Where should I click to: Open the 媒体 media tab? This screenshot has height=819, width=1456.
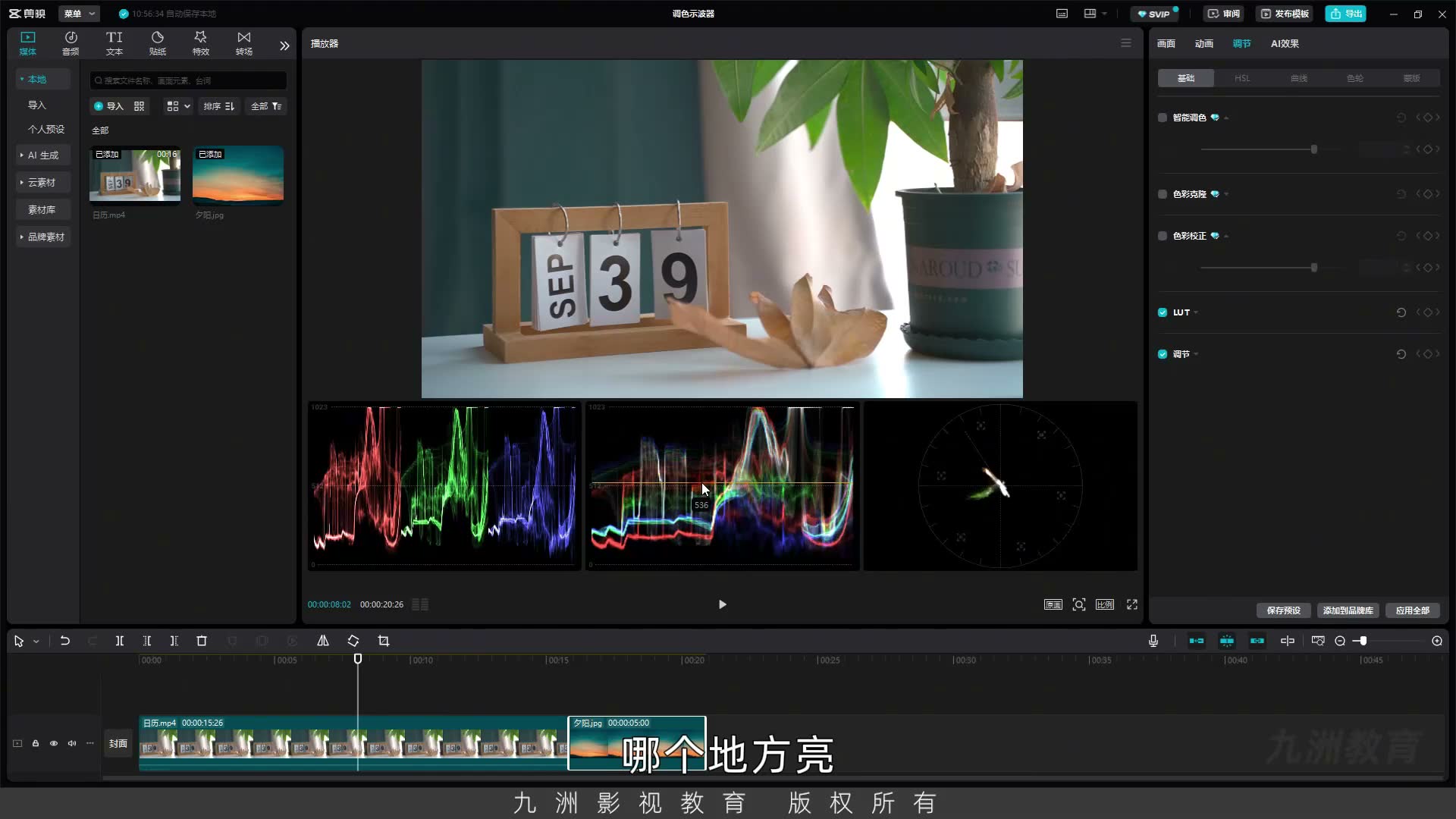[28, 43]
